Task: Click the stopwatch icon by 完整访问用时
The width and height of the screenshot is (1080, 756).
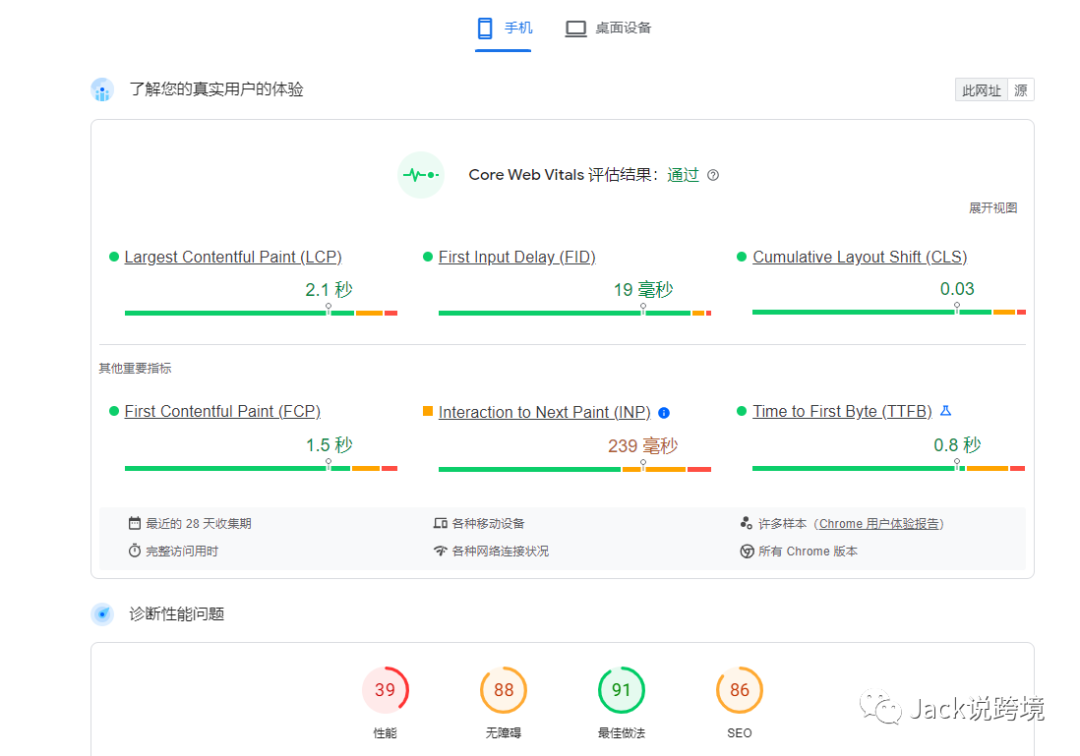Action: coord(134,551)
